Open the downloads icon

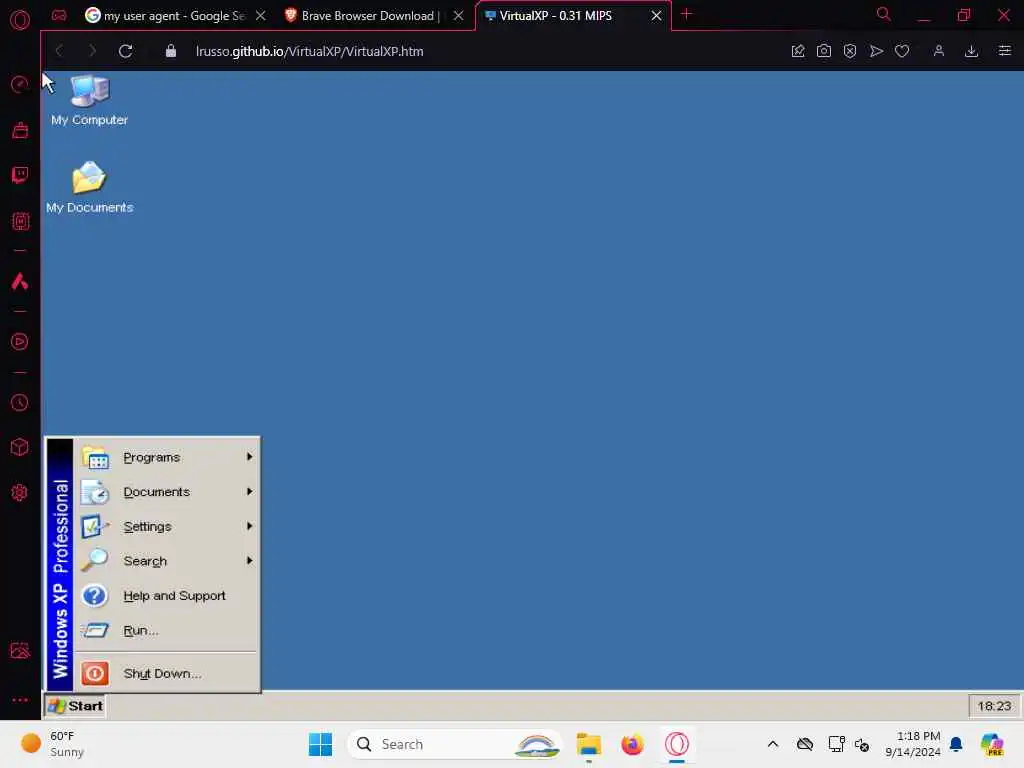pyautogui.click(x=971, y=51)
